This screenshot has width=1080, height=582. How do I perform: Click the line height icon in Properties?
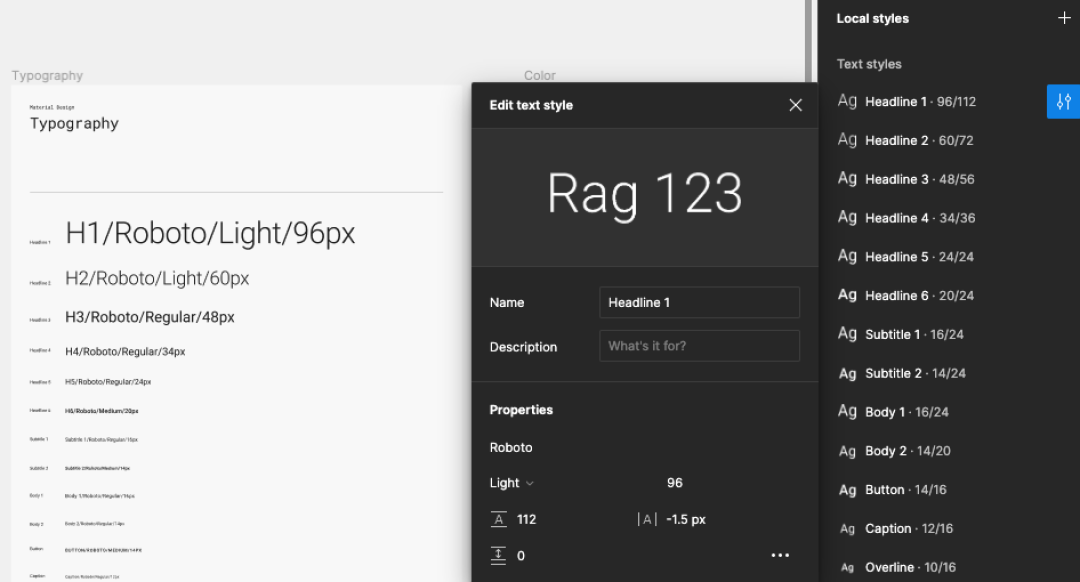499,519
